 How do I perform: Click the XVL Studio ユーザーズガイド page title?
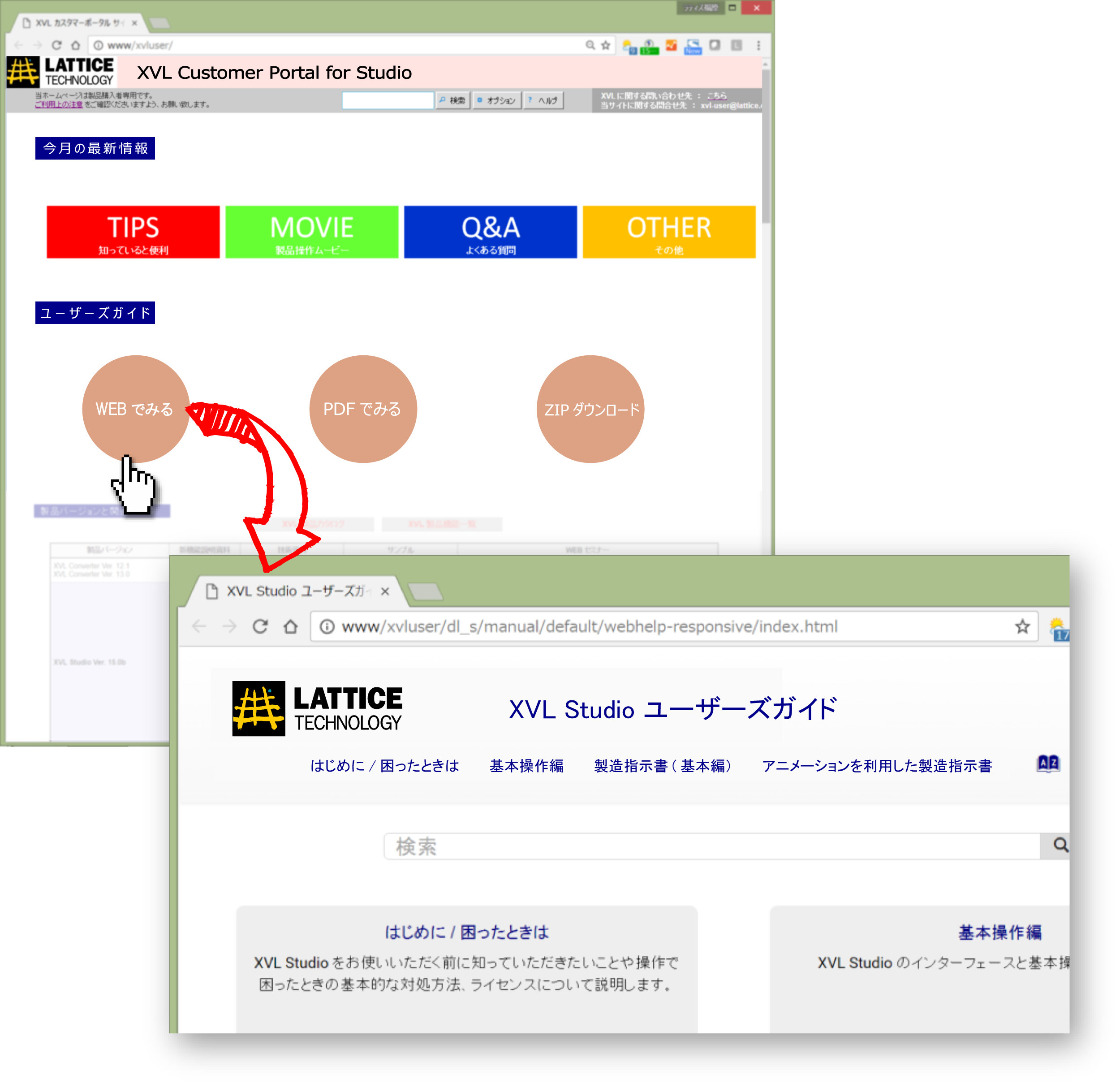673,709
